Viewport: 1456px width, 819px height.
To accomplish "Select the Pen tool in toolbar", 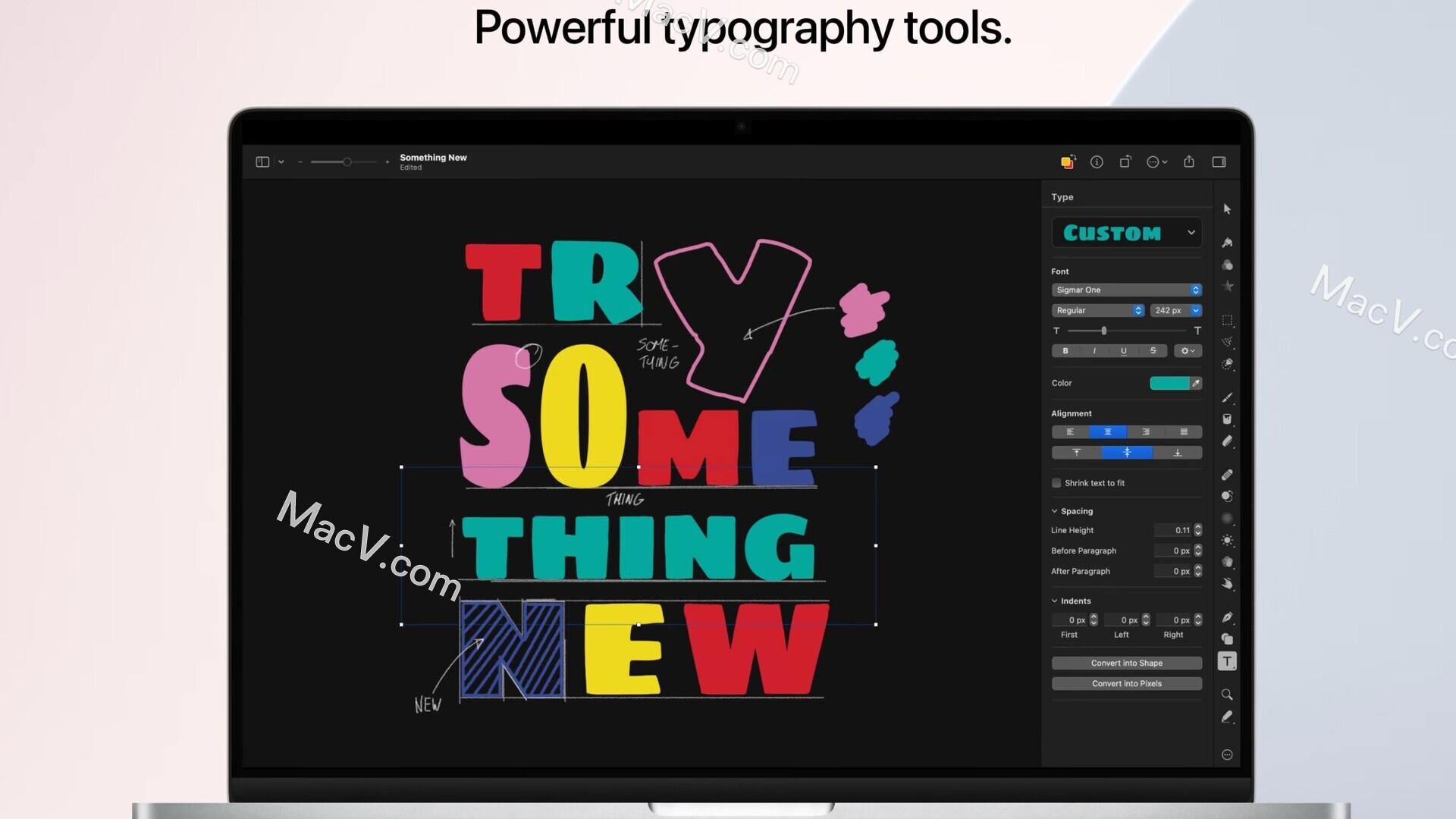I will point(1227,617).
